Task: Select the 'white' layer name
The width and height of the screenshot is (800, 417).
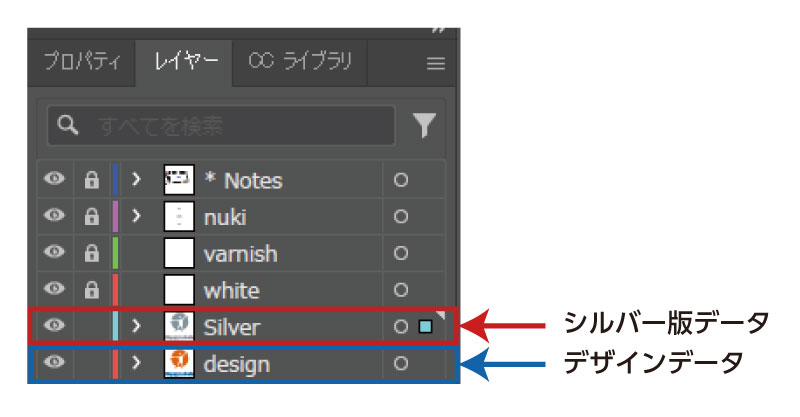Action: (232, 291)
